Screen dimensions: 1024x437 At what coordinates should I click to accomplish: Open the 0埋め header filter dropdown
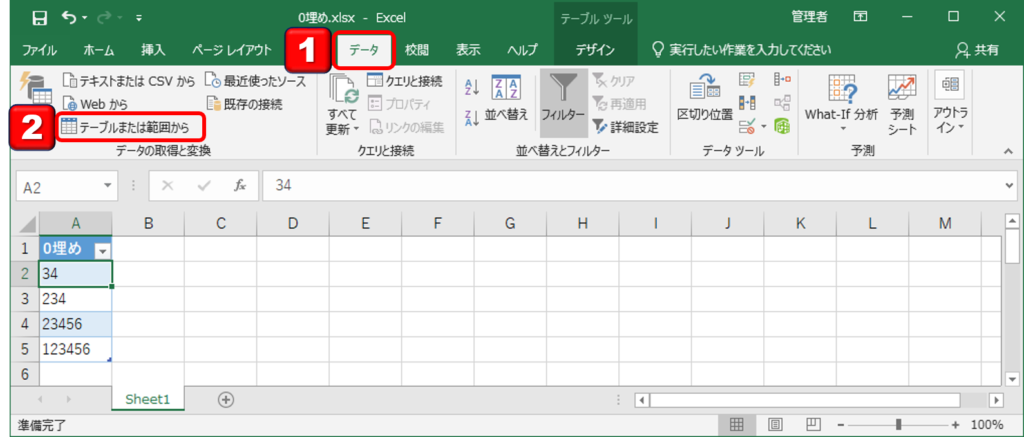(x=103, y=251)
